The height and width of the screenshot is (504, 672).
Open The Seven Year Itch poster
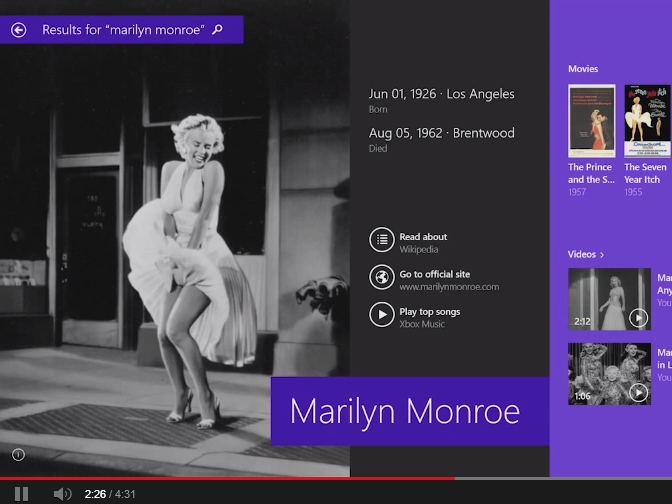[x=647, y=121]
